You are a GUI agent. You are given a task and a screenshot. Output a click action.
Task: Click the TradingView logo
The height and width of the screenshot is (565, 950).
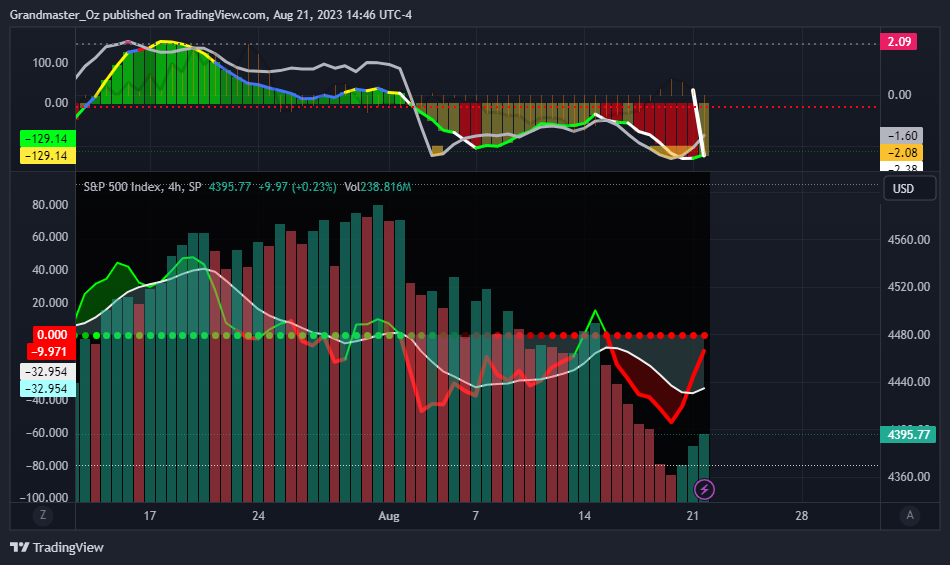[57, 547]
